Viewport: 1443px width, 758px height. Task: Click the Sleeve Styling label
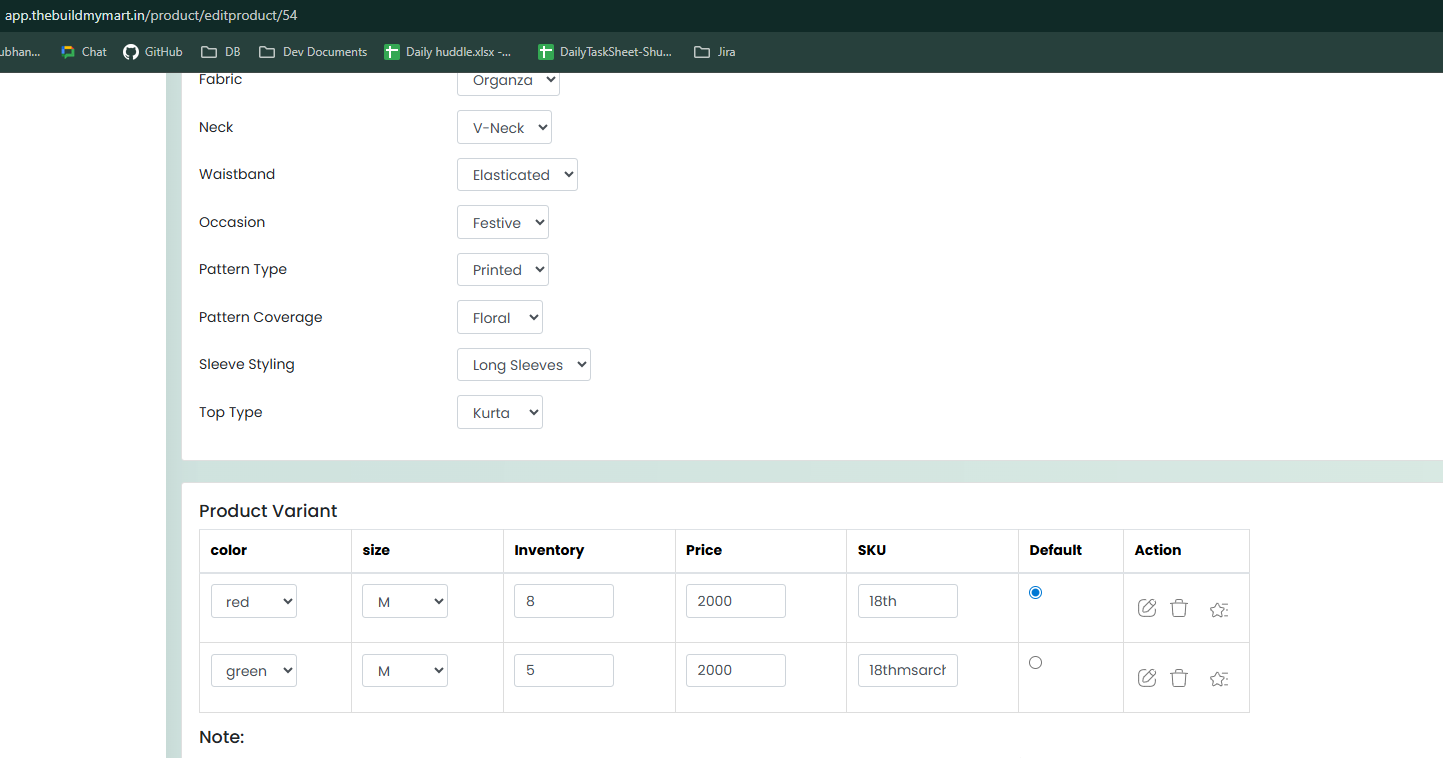[247, 364]
